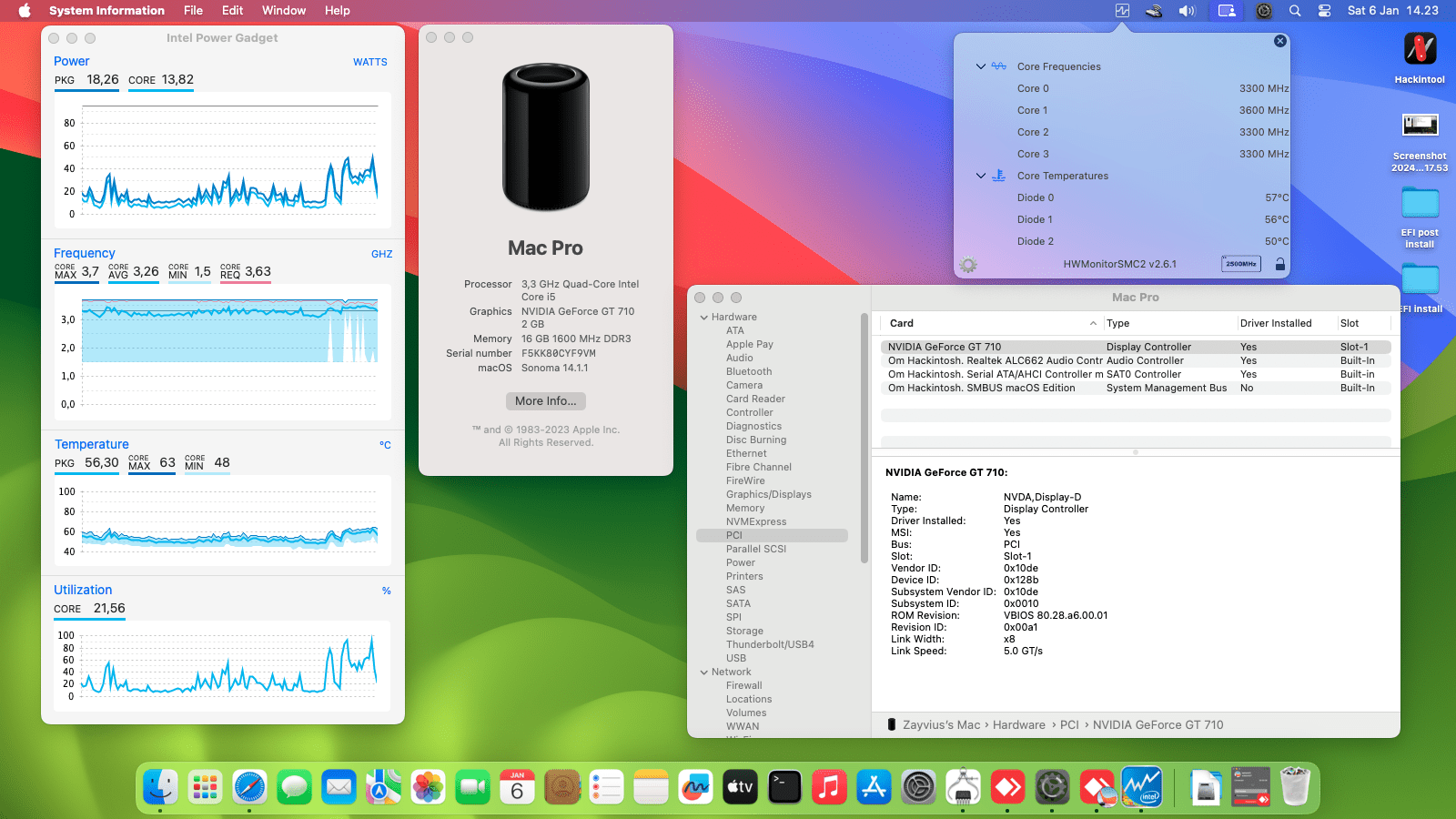Collapse the Core Frequencies section
This screenshot has height=819, width=1456.
tap(981, 66)
